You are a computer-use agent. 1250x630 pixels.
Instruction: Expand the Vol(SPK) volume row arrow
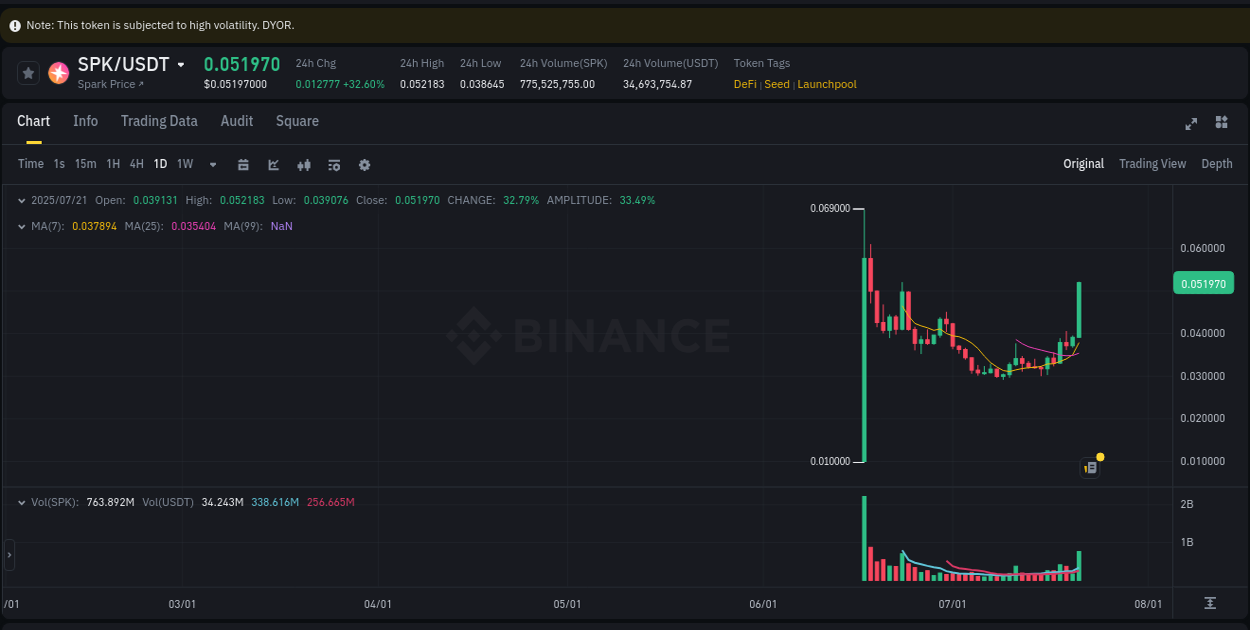[21, 502]
